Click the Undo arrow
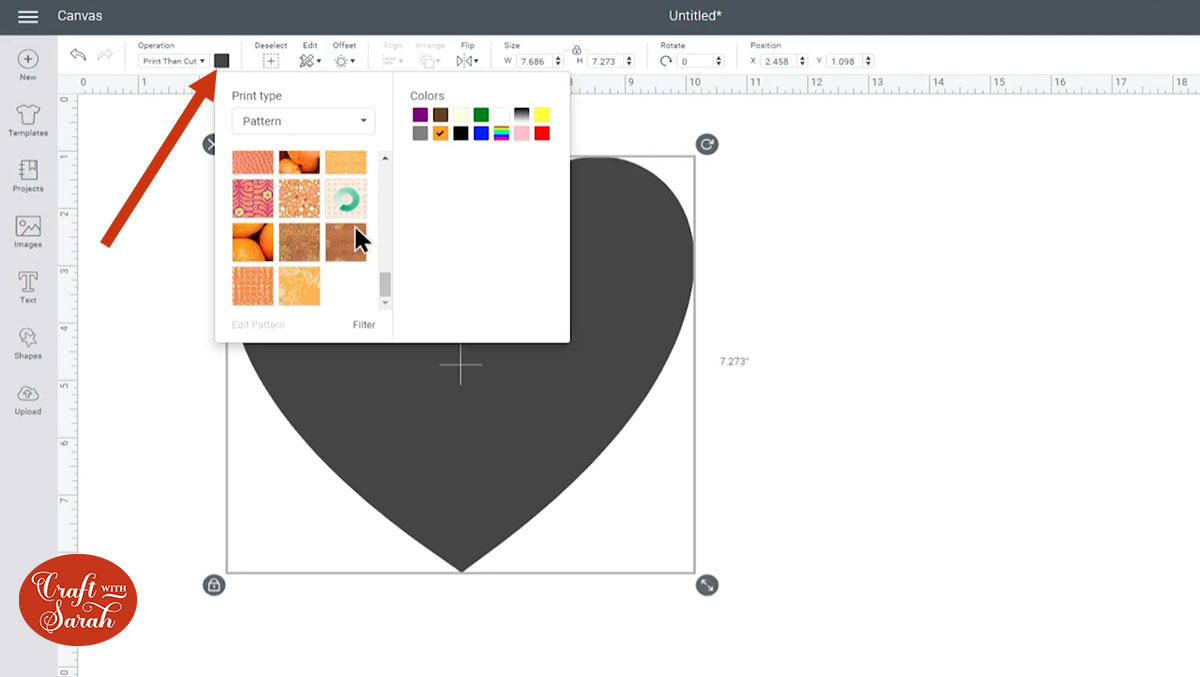The width and height of the screenshot is (1200, 677). click(78, 56)
